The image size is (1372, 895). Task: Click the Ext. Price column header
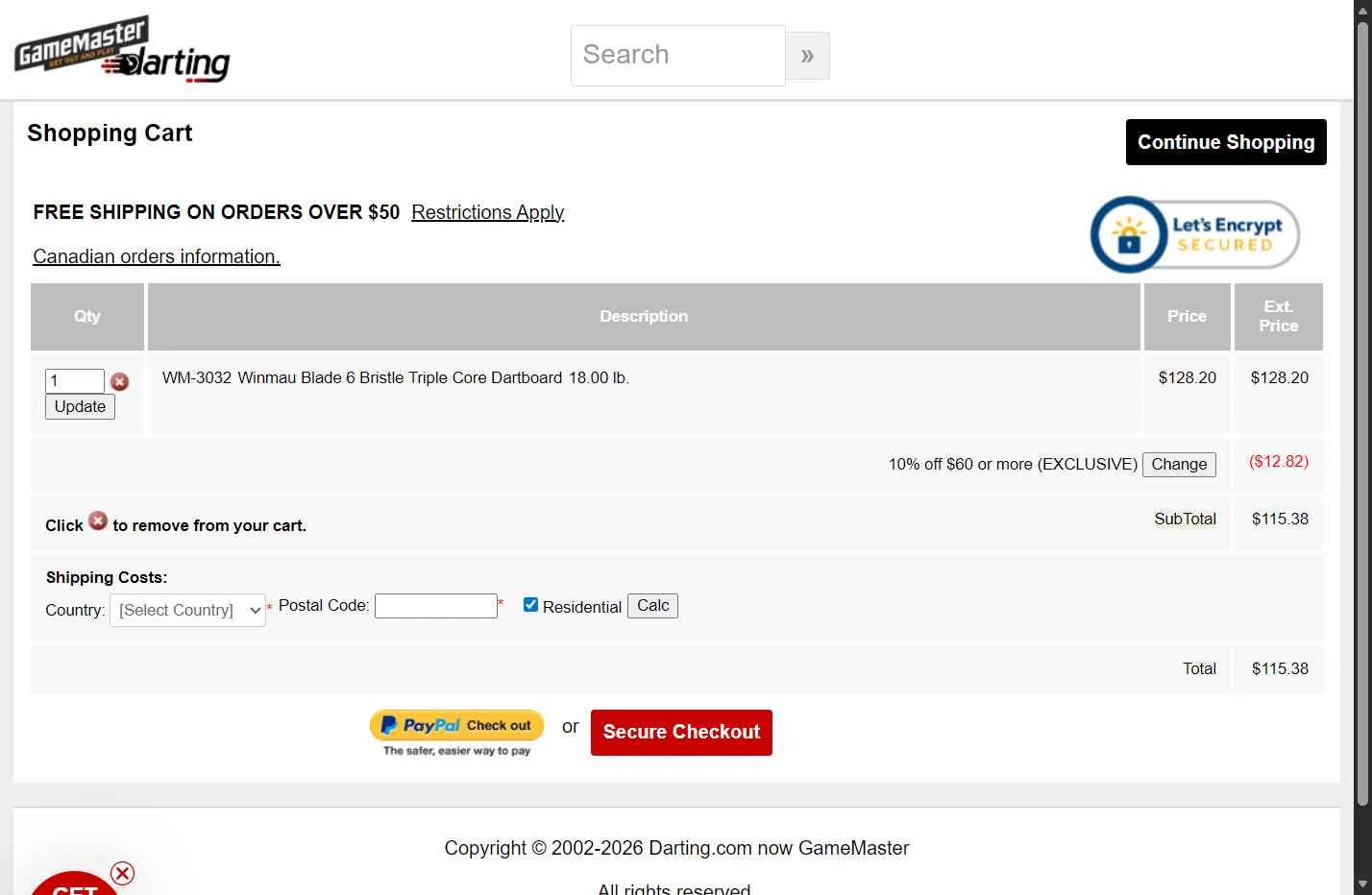tap(1279, 316)
